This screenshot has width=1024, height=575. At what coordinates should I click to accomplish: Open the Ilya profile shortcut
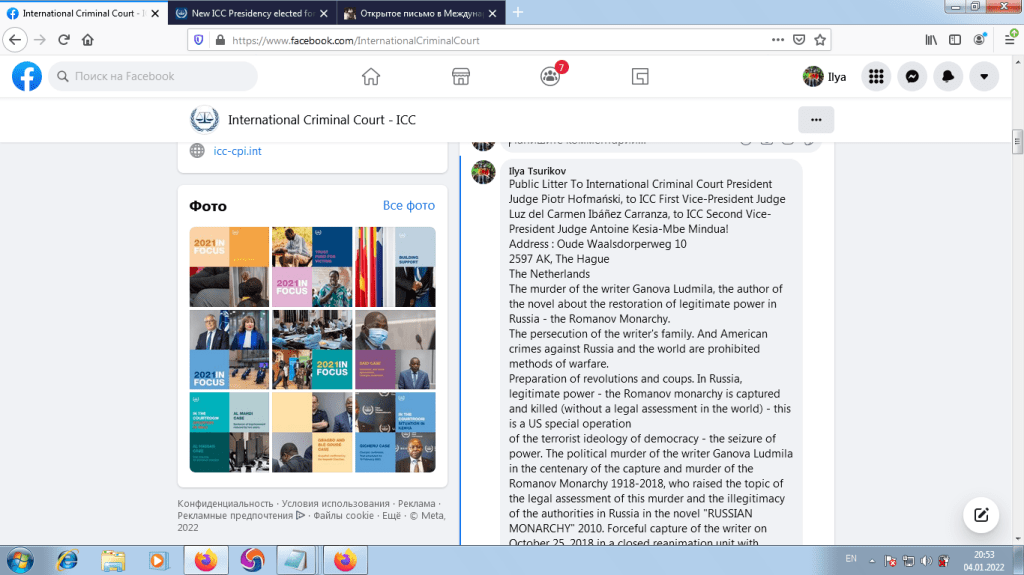coord(825,76)
